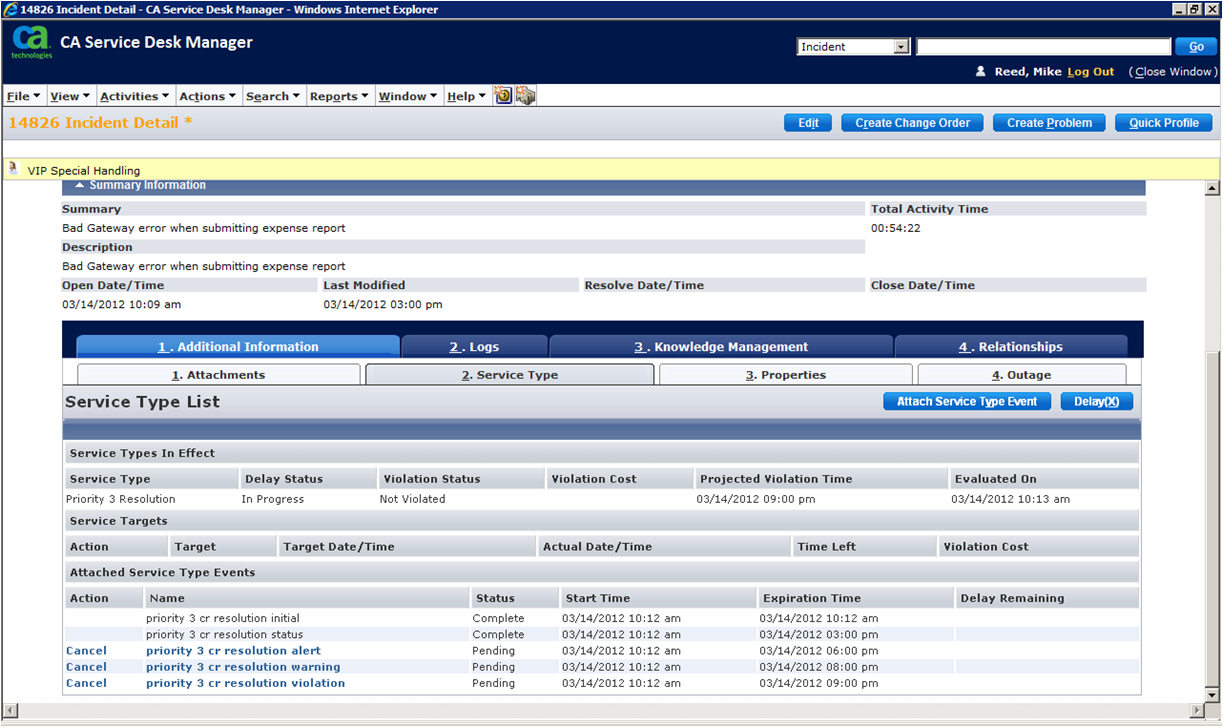Click the Priority 3 Resolution service type cell
The width and height of the screenshot is (1223, 727).
coord(121,499)
